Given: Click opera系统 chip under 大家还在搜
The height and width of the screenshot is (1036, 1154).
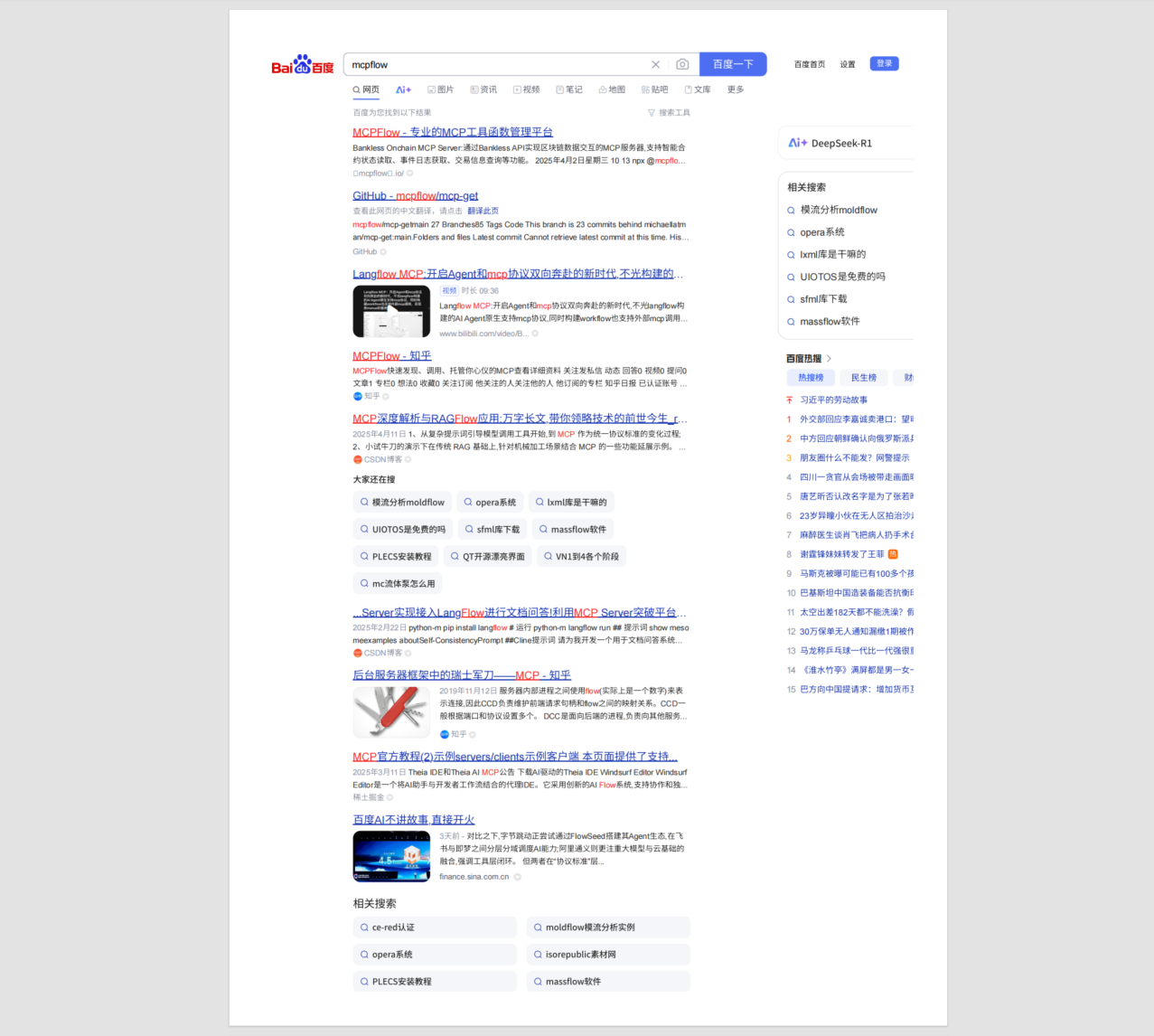Looking at the screenshot, I should tap(490, 502).
